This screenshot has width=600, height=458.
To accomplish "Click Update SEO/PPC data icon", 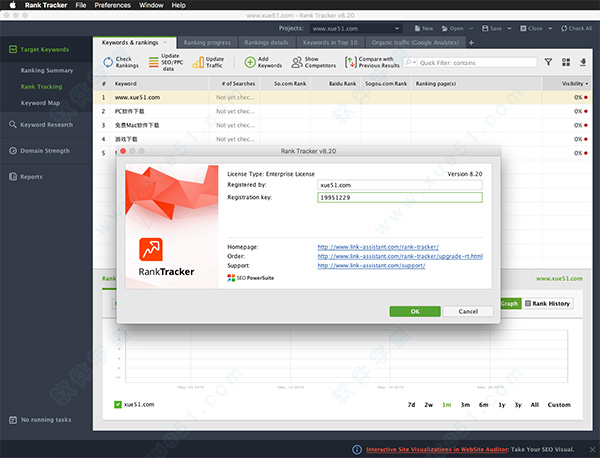I will (153, 62).
